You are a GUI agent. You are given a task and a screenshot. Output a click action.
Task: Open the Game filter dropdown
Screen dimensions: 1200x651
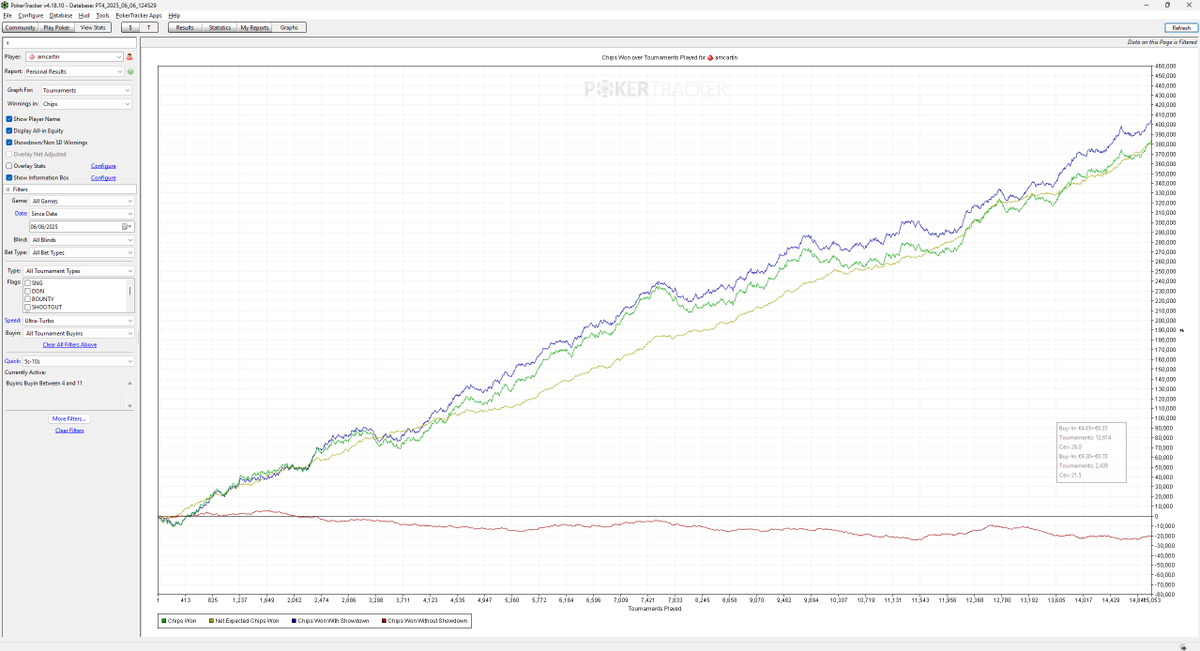pyautogui.click(x=82, y=201)
